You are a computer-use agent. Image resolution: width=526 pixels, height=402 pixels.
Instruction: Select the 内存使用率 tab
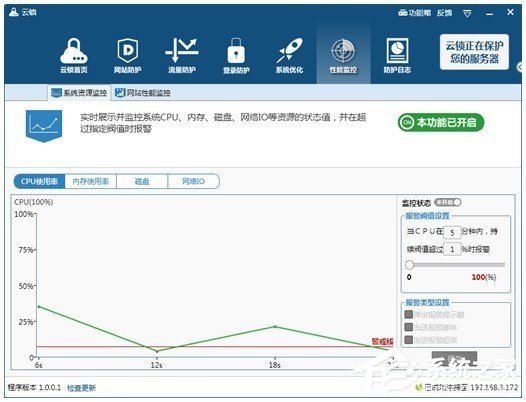click(x=91, y=182)
